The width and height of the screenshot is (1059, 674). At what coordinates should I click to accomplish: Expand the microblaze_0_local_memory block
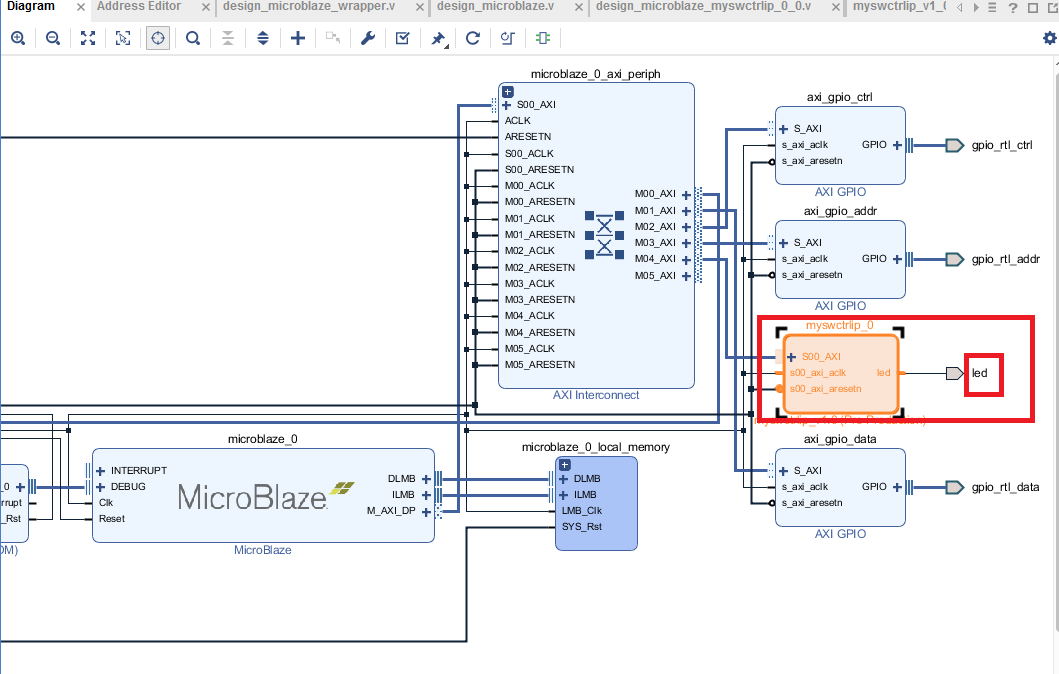[564, 465]
